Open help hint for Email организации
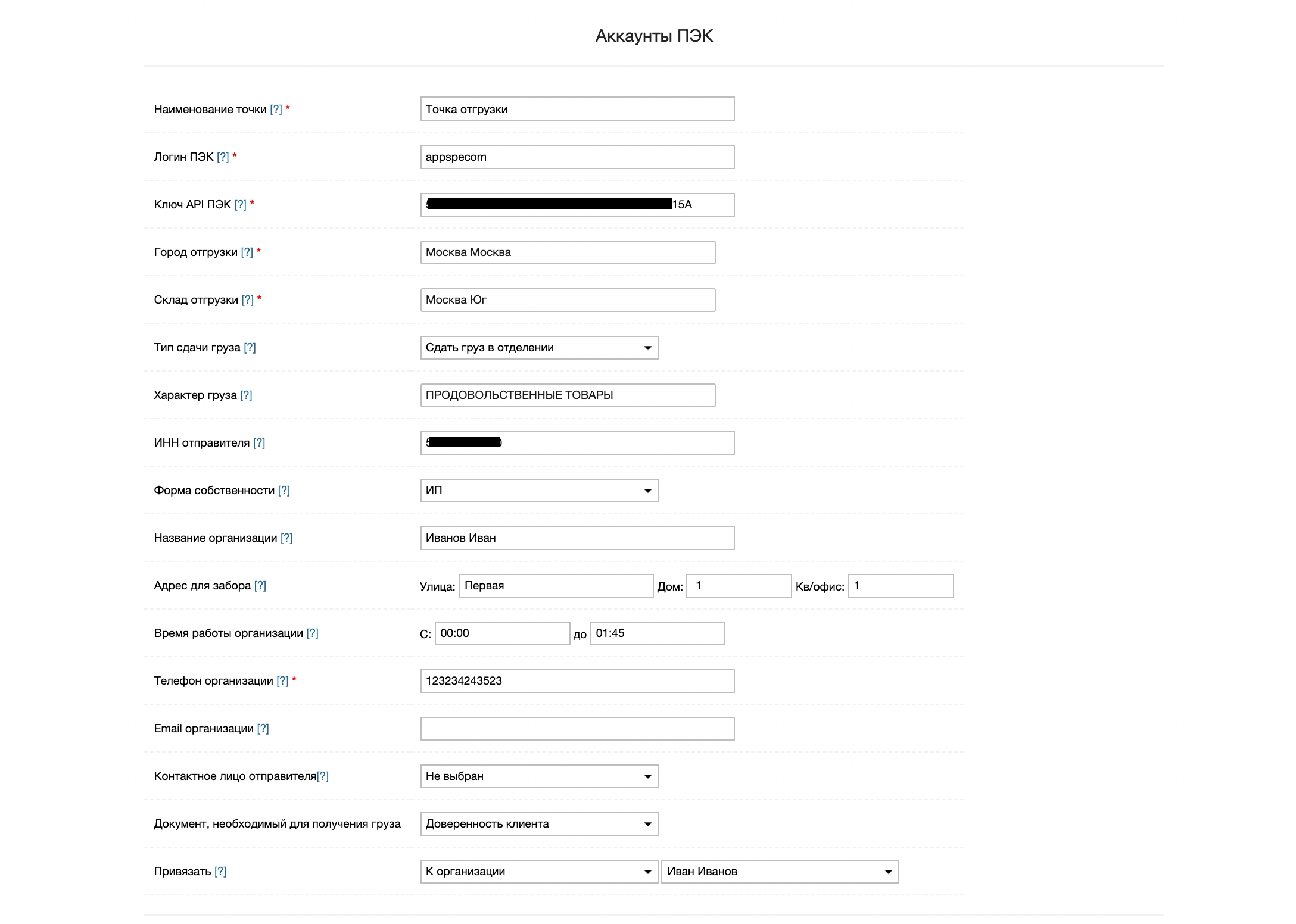1296x924 pixels. point(263,729)
